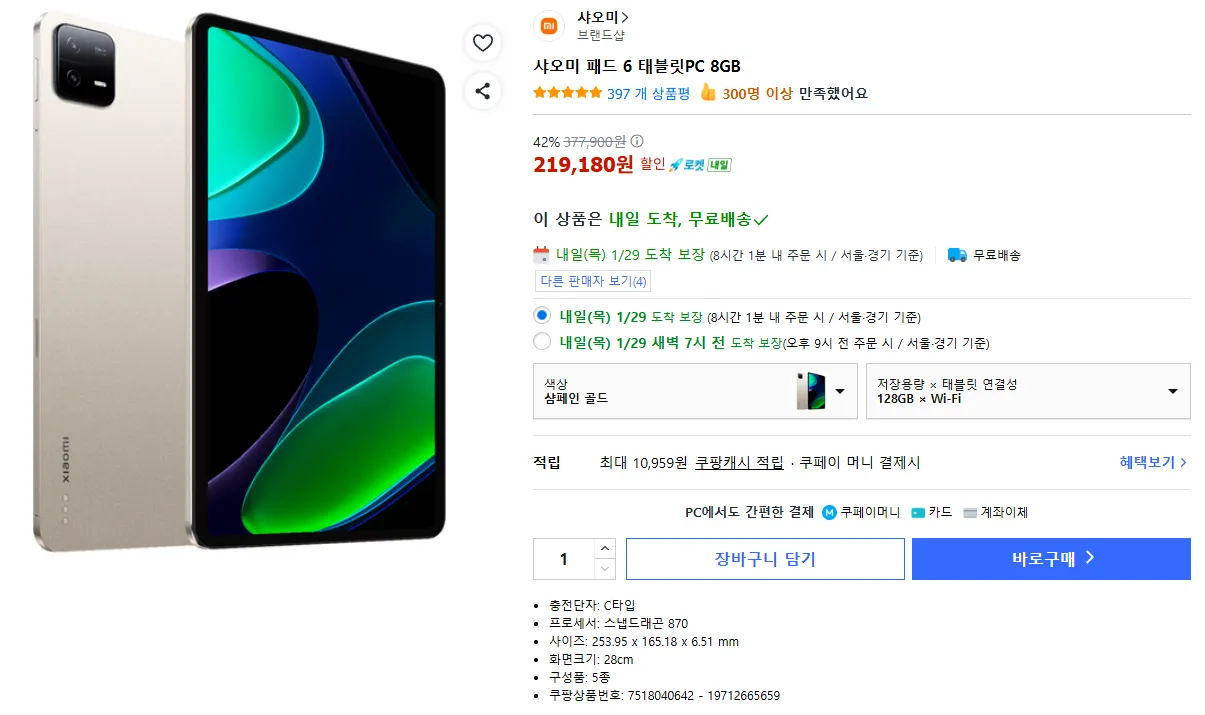Click the 장바구니 담기 button

(765, 559)
